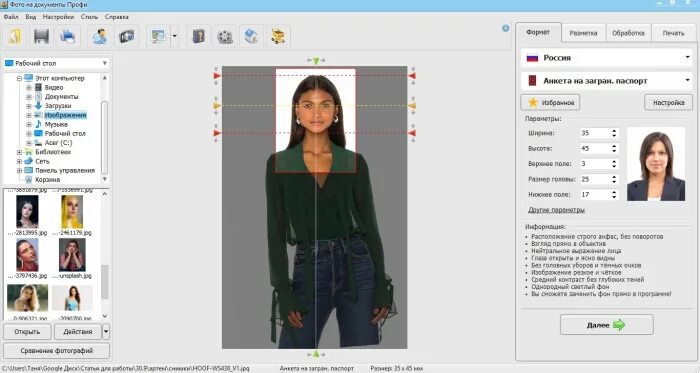The image size is (700, 373).
Task: Open dropdown arrow next to Действия
Action: 106,332
